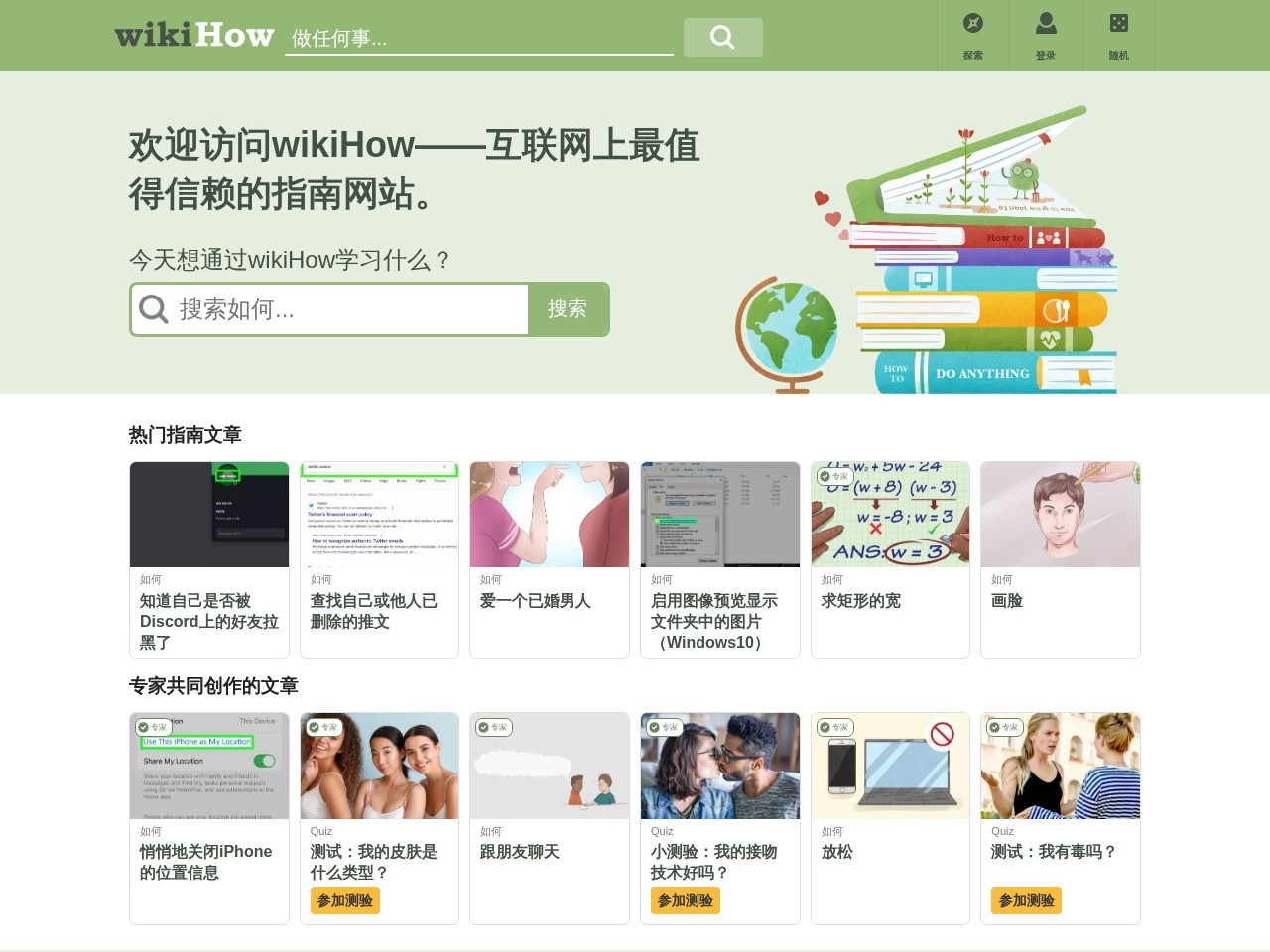
Task: Open quiz title 小测验：我的接吻技术好吗？
Action: [x=714, y=862]
